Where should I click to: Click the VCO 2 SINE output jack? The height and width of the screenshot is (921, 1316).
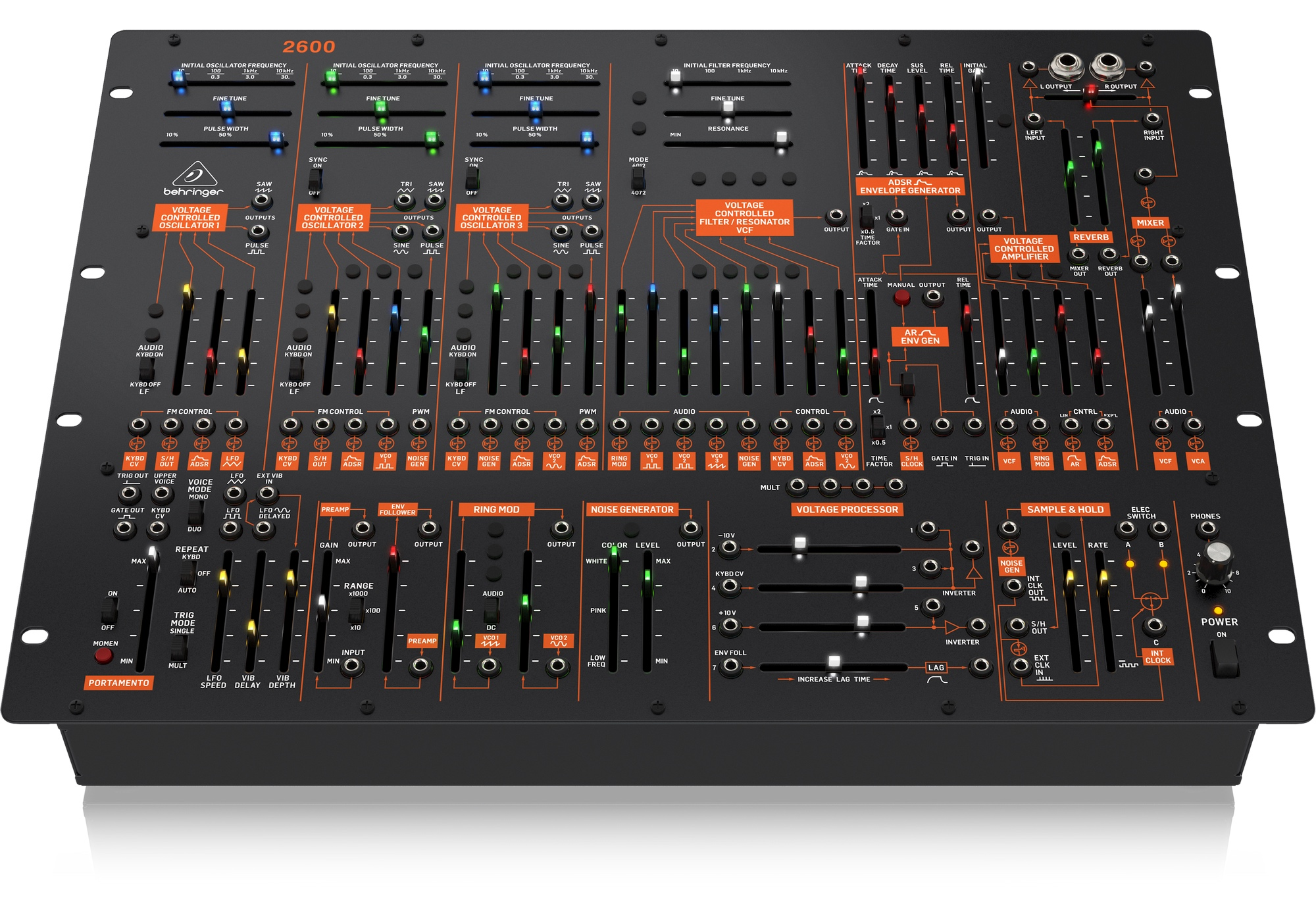click(402, 232)
